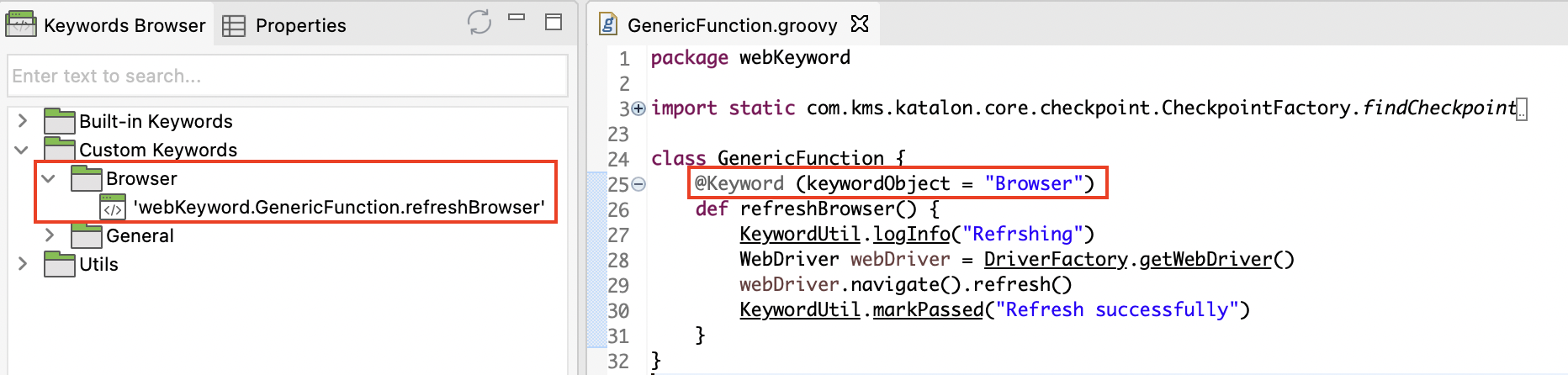Image resolution: width=1568 pixels, height=375 pixels.
Task: Collapse the Browser keyword folder
Action: 49,178
